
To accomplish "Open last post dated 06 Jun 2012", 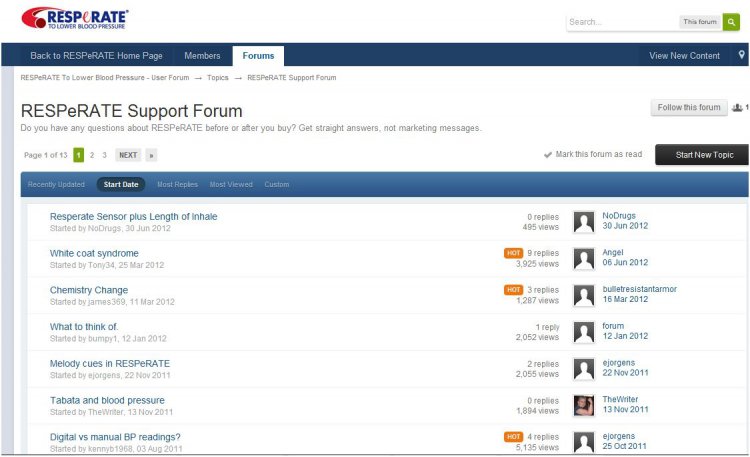I will coord(625,262).
